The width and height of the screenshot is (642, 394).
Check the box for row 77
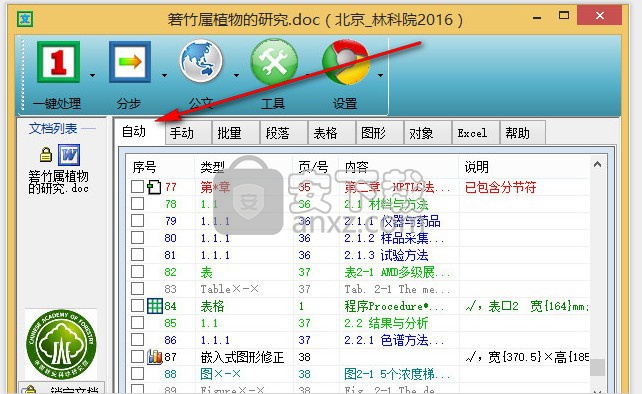pos(138,187)
